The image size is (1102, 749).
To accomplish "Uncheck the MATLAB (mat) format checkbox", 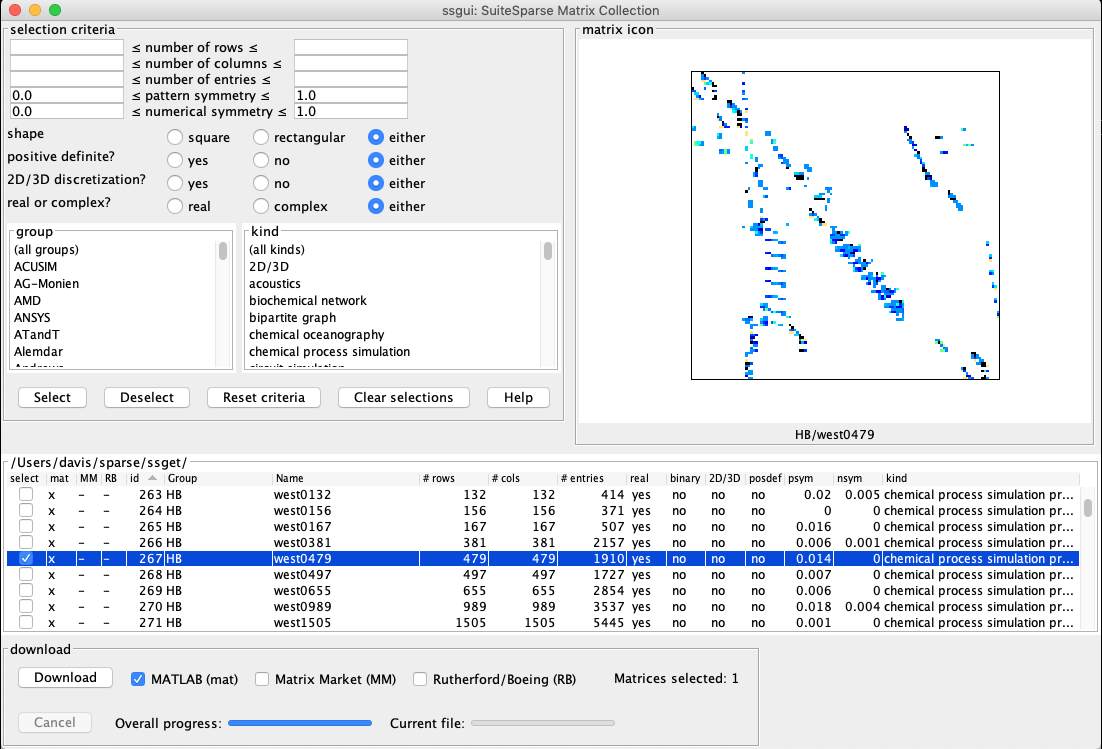I will click(x=139, y=679).
